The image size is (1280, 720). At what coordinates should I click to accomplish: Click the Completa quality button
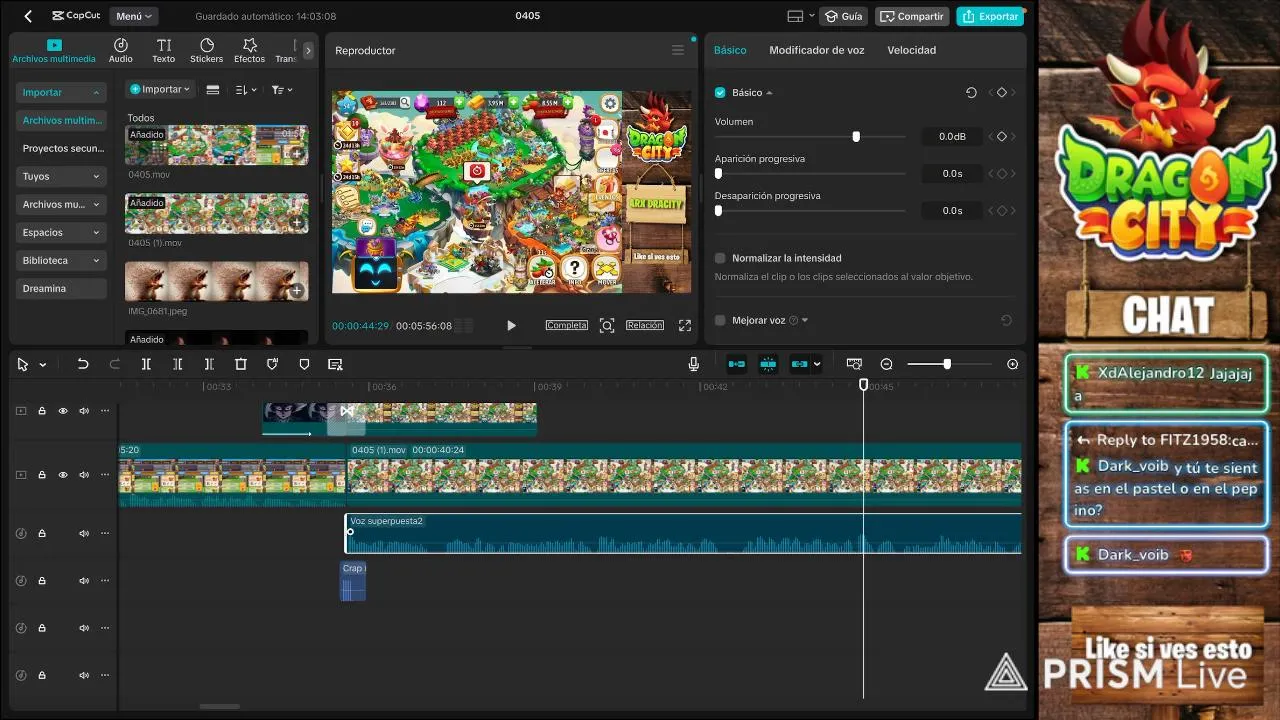pos(567,325)
